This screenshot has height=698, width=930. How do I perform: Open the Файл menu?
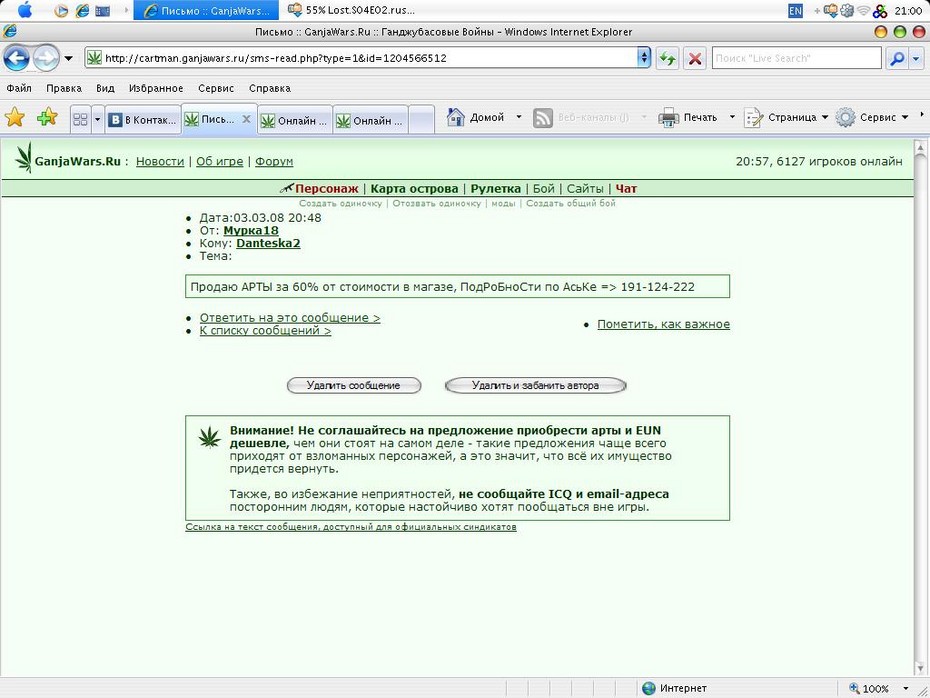point(19,88)
